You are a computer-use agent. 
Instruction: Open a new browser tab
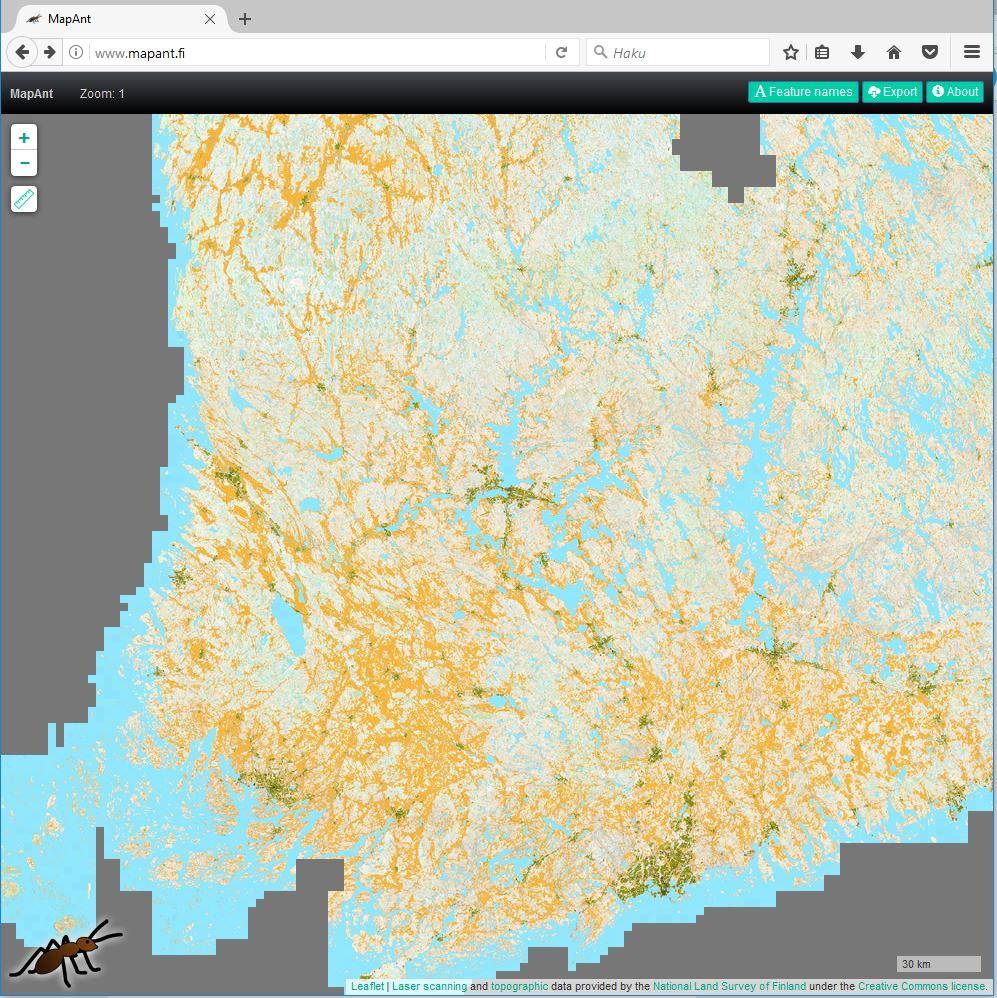coord(245,19)
